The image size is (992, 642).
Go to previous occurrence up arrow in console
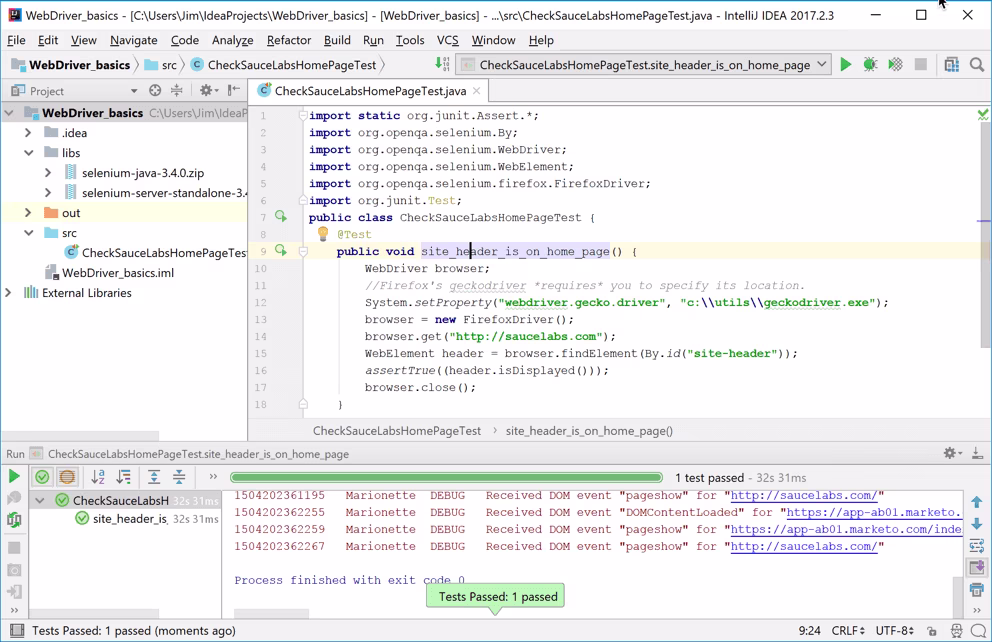pos(977,502)
